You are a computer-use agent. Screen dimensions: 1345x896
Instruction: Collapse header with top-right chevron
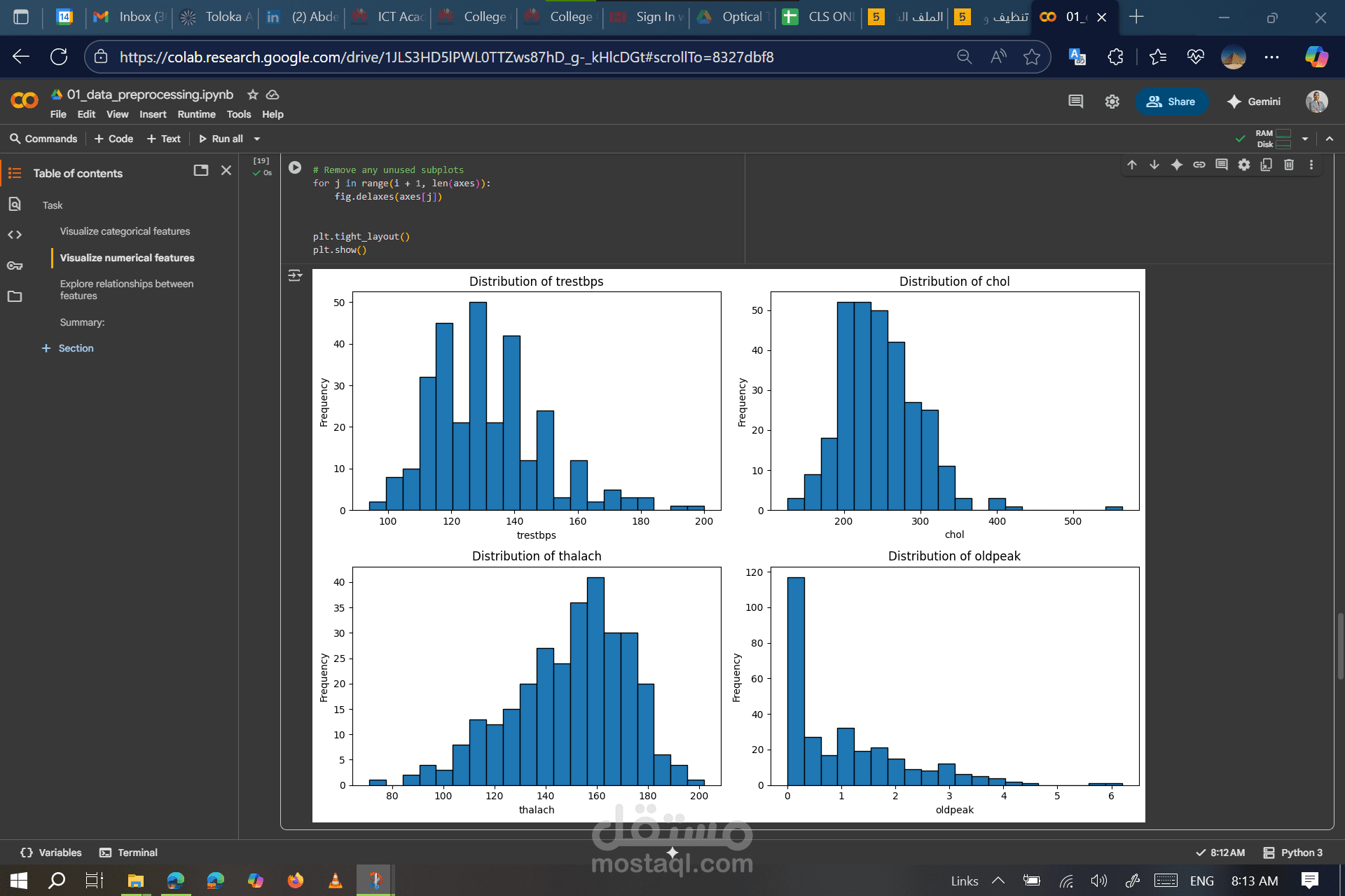(x=1329, y=139)
